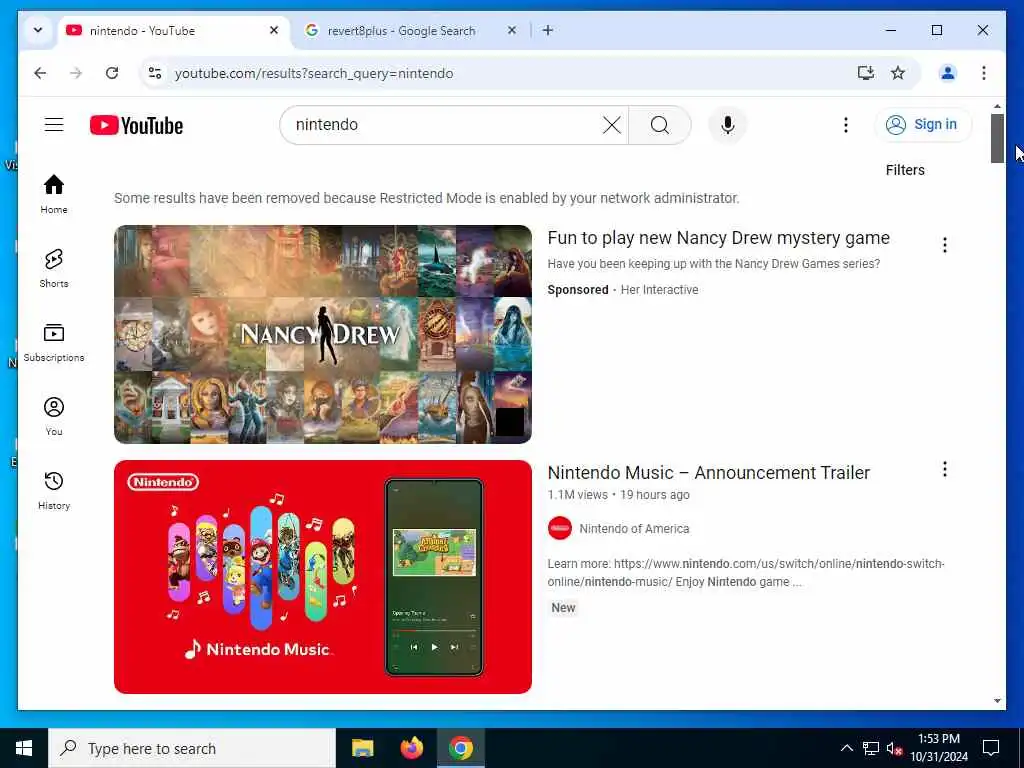Open Chrome tab search dropdown arrow

[38, 30]
